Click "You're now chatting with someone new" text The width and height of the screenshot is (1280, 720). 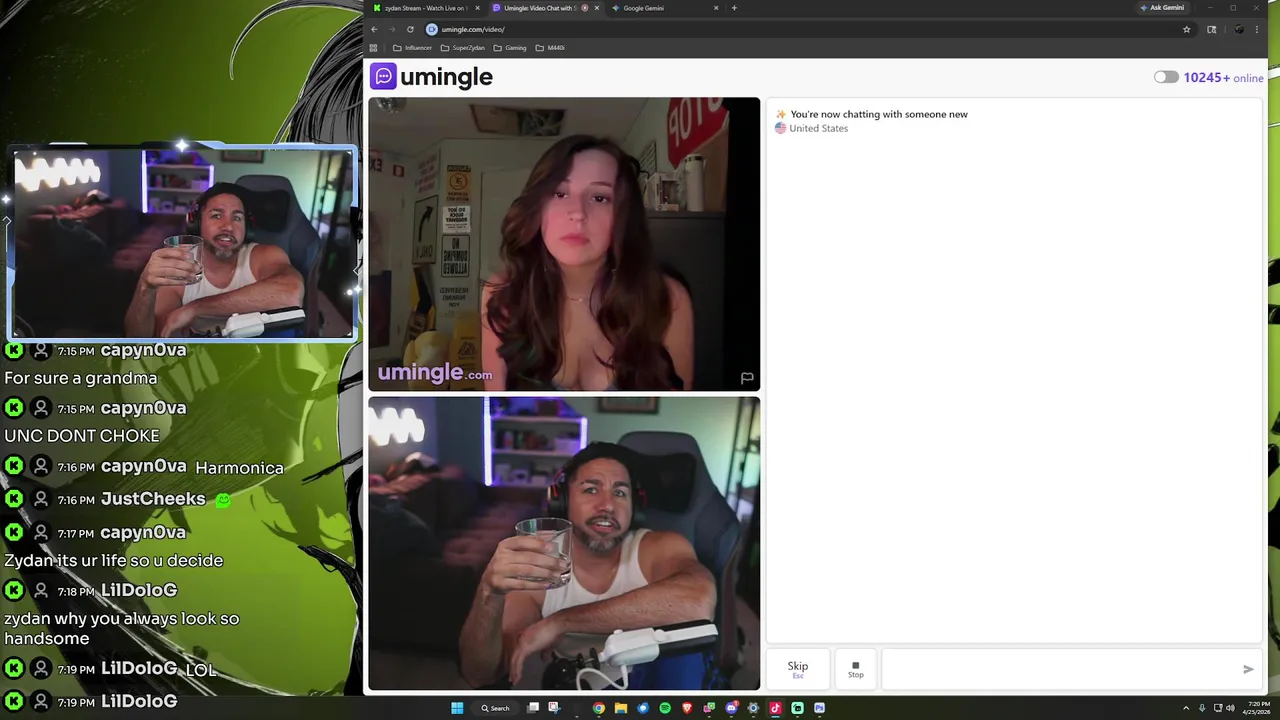[x=879, y=114]
